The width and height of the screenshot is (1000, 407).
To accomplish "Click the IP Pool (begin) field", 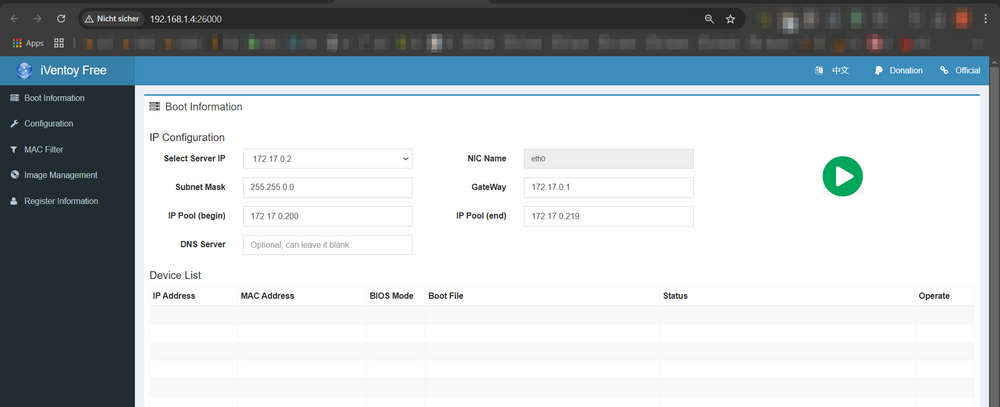I will click(x=328, y=216).
